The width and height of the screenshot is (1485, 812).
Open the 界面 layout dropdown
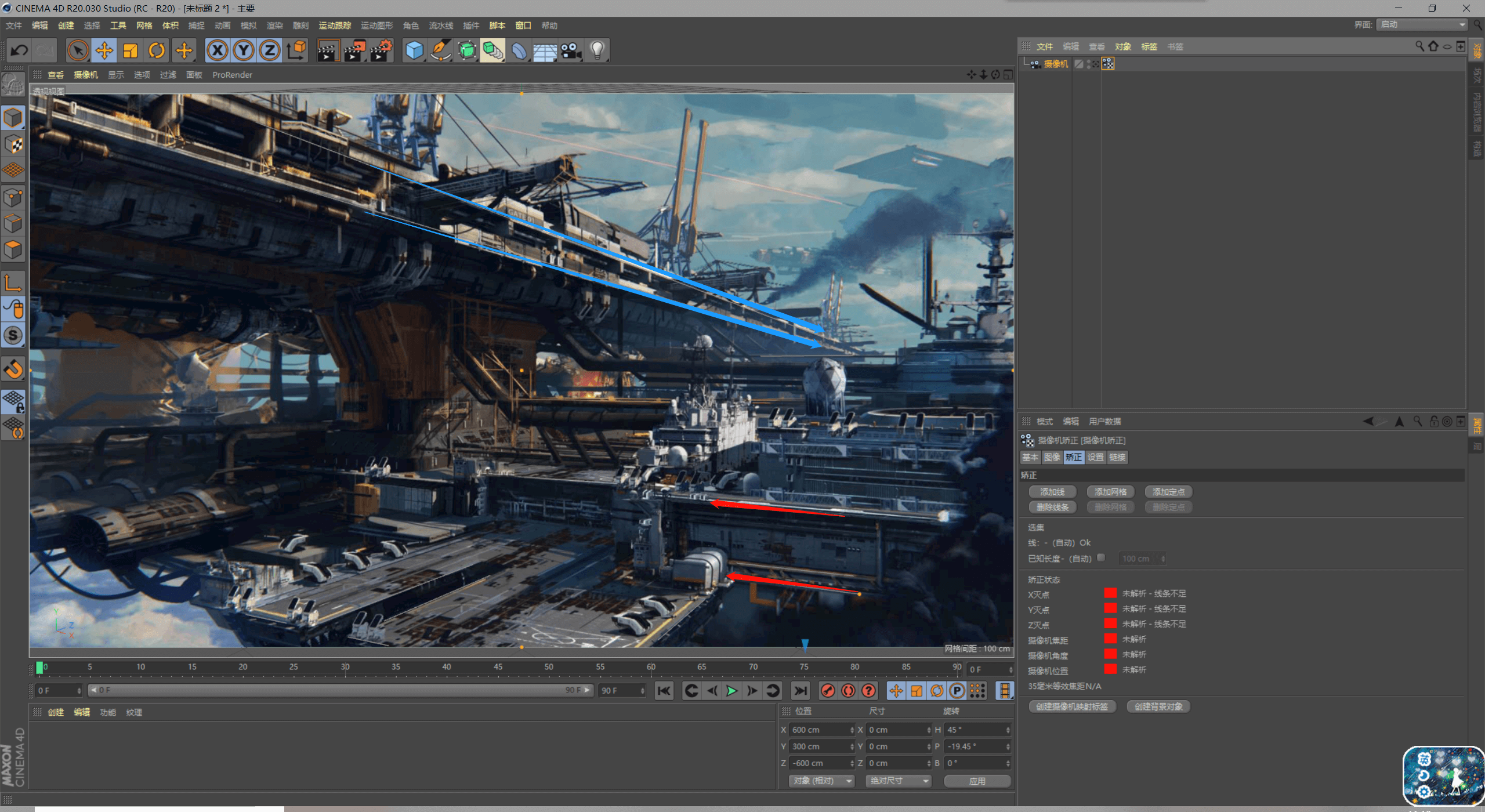pos(1422,24)
